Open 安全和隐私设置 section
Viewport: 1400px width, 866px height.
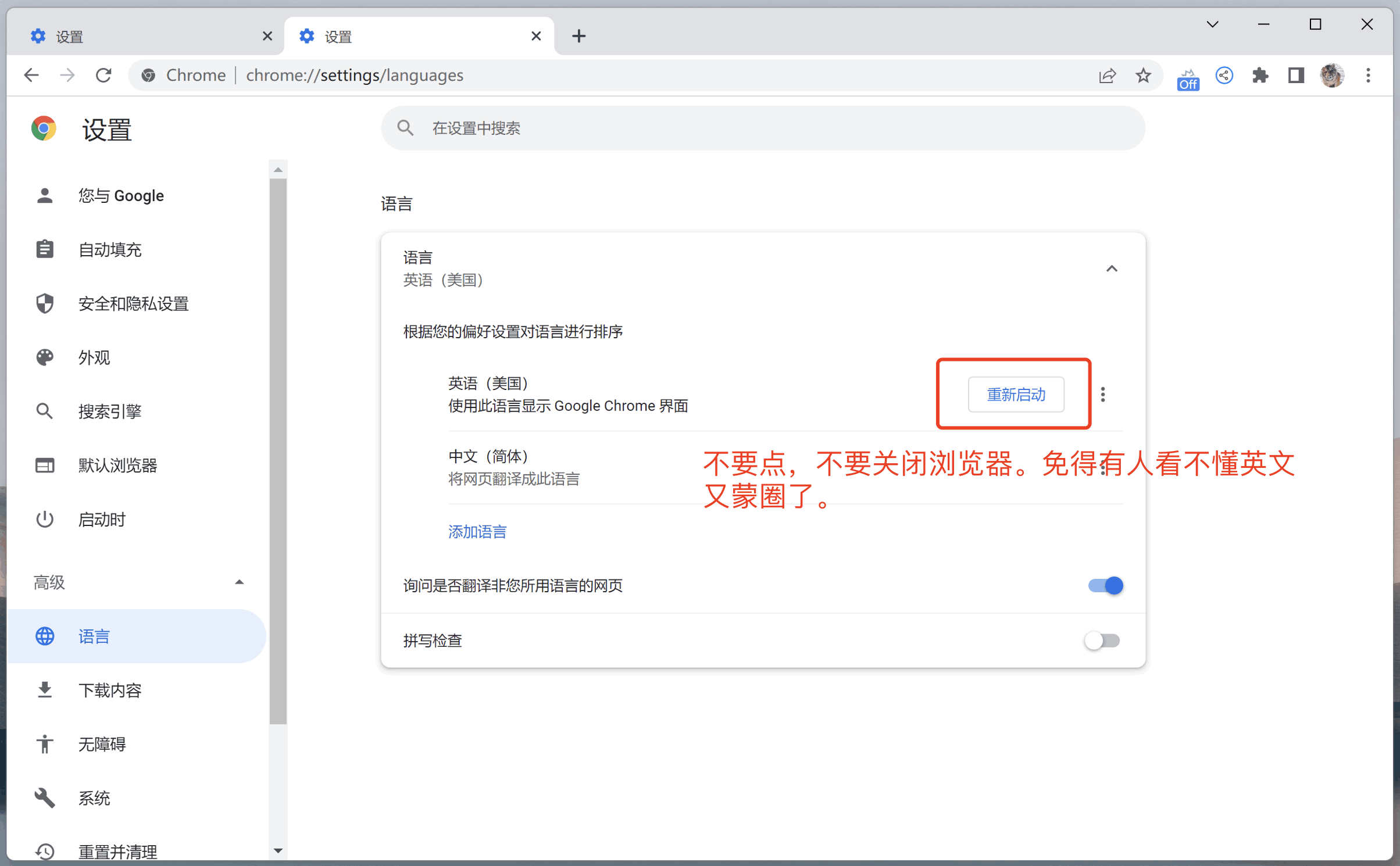click(137, 303)
